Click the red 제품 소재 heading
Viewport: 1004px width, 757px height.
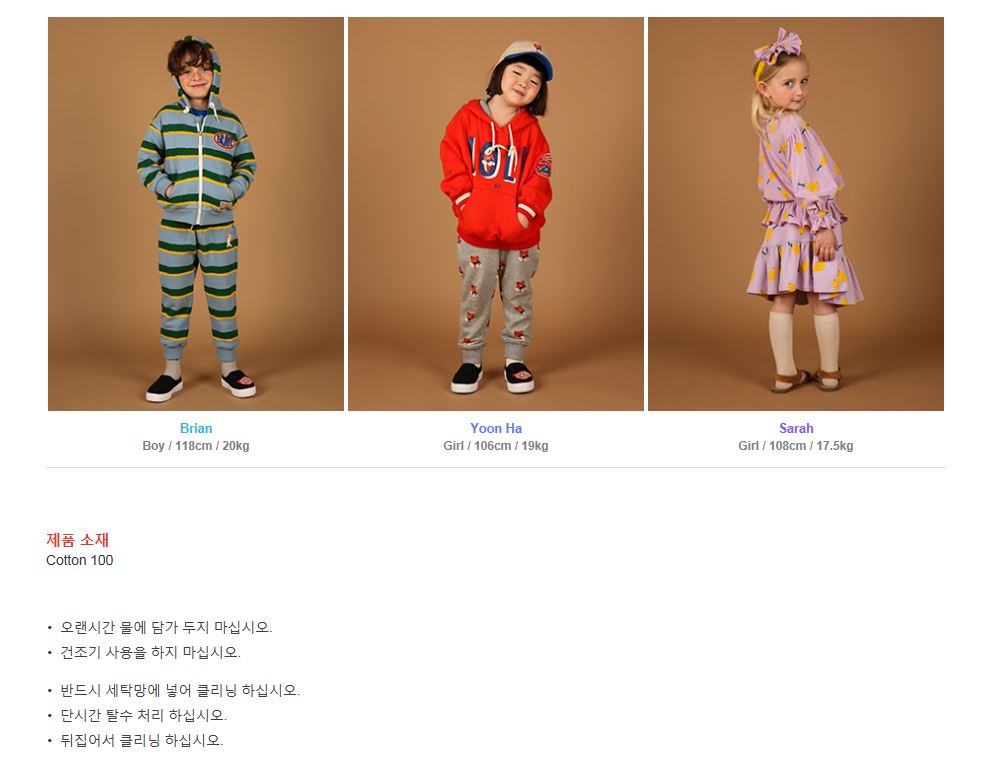click(77, 540)
